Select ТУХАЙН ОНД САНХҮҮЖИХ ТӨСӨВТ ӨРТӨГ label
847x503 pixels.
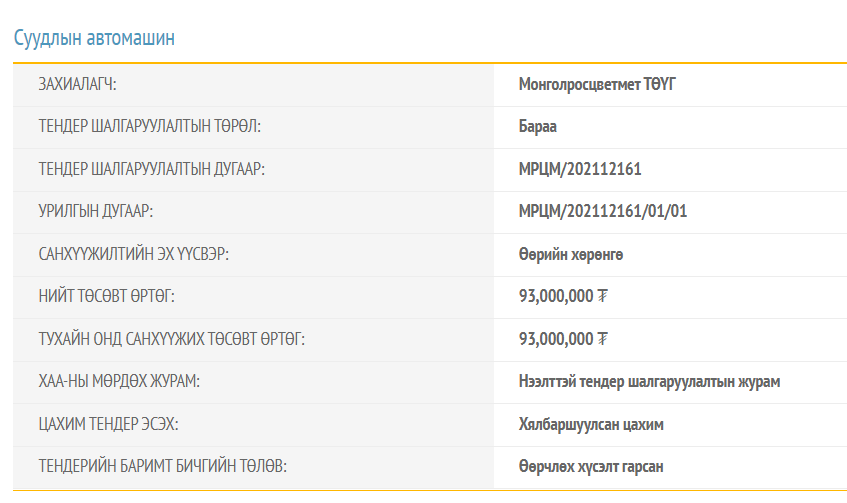coord(172,339)
